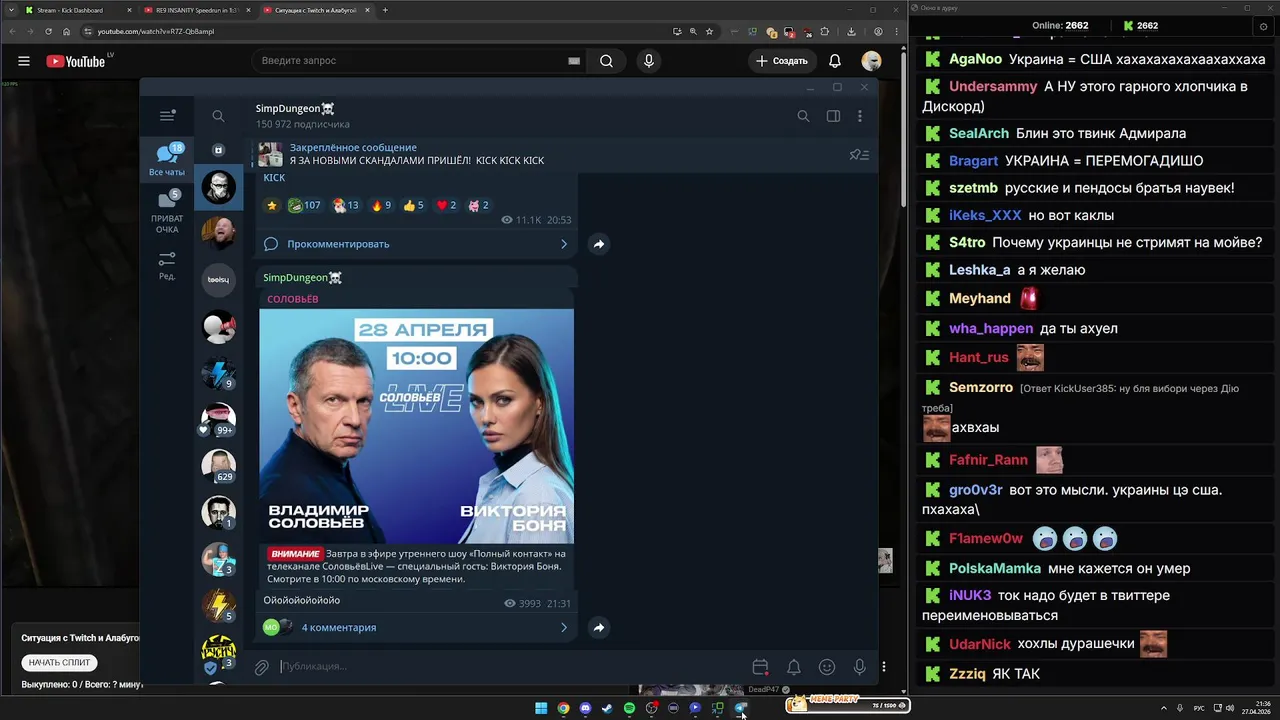1280x720 pixels.
Task: Toggle the reaction with count 107
Action: coord(304,205)
